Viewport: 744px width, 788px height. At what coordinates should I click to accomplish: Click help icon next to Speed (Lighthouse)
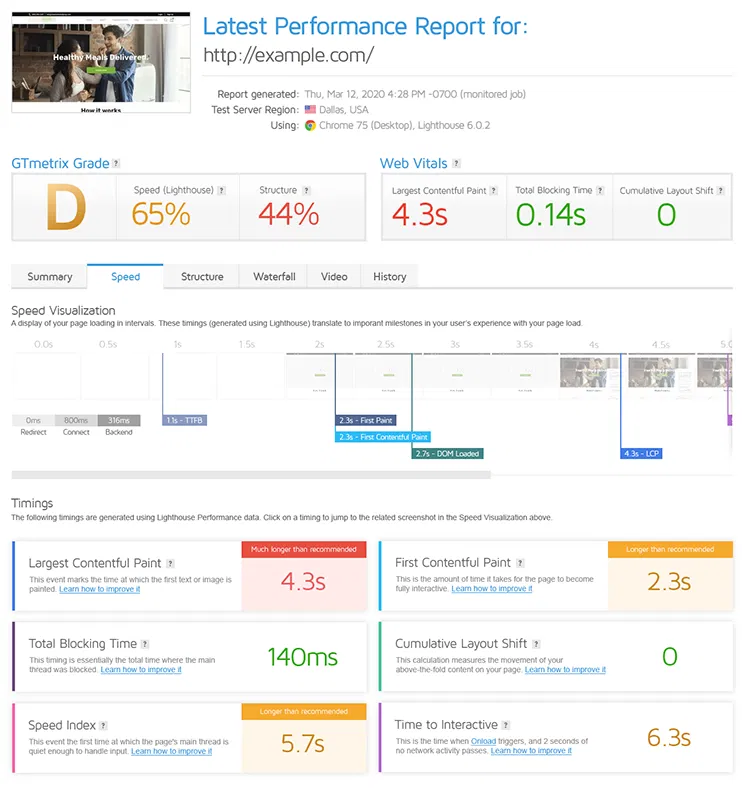pyautogui.click(x=221, y=190)
